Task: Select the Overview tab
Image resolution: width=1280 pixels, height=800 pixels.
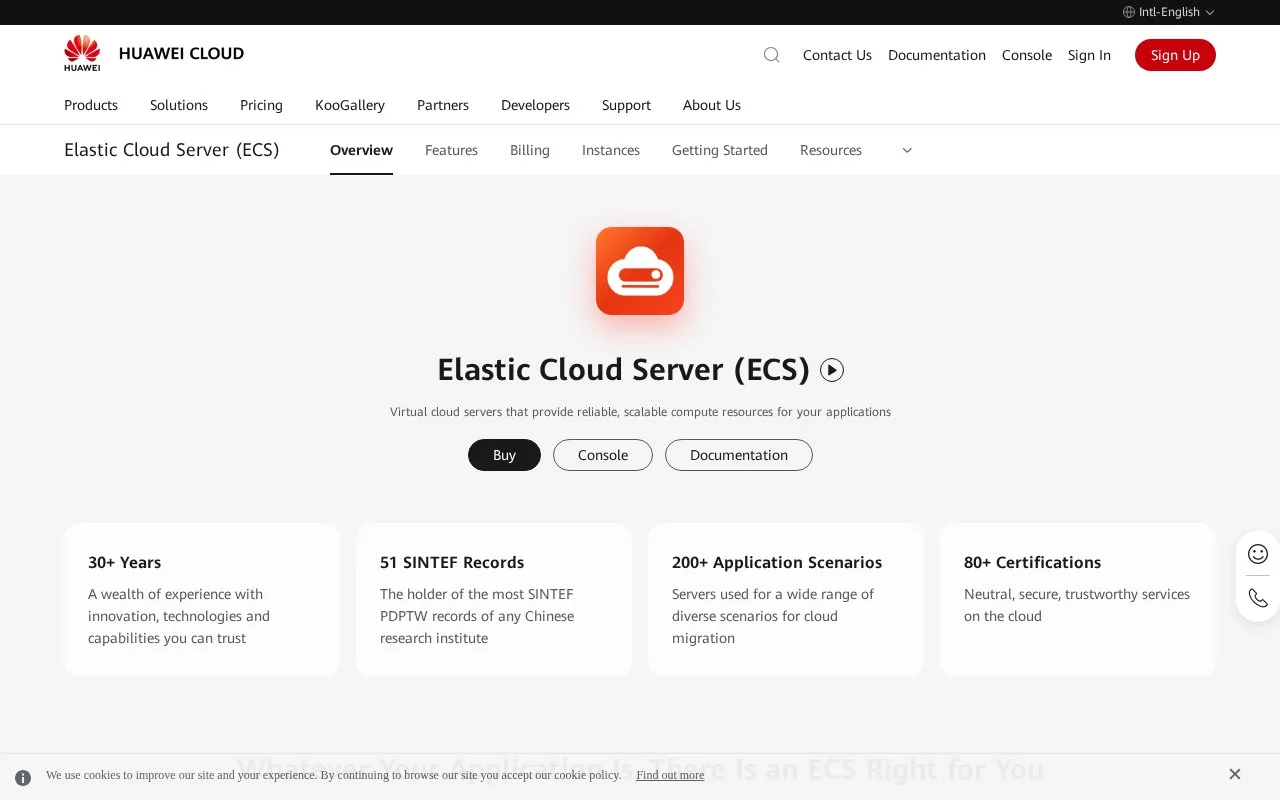Action: (361, 150)
